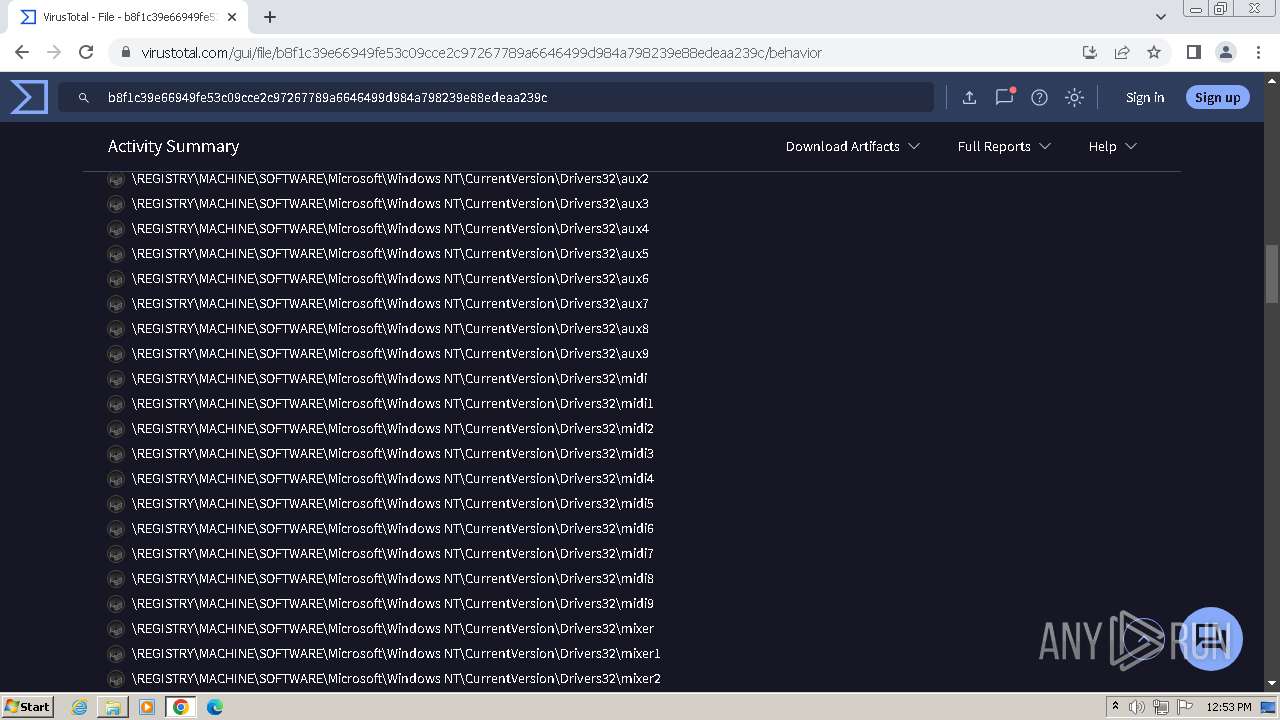
Task: Open Chrome three-dot menu
Action: pos(1258,52)
